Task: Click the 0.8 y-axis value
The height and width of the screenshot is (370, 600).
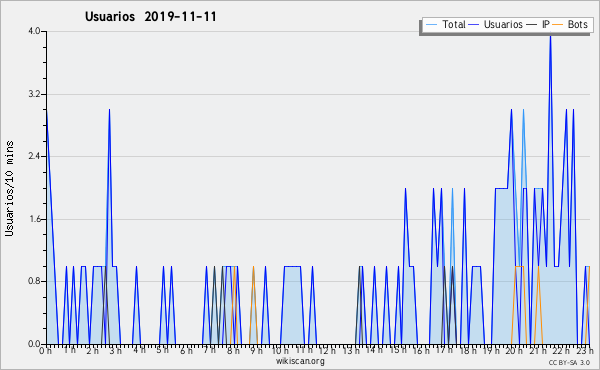Action: tap(34, 281)
